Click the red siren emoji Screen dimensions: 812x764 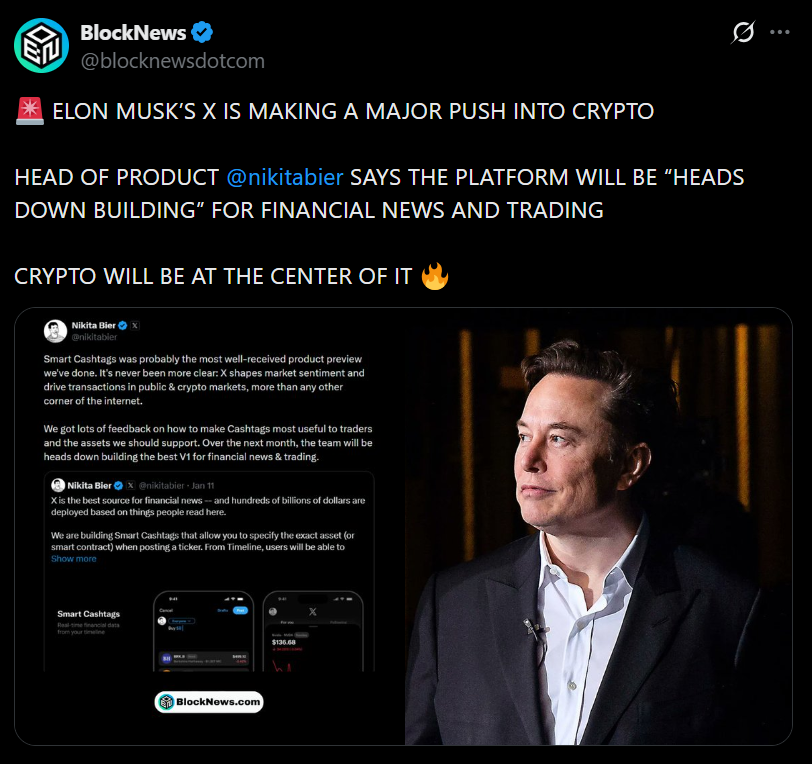(x=30, y=111)
